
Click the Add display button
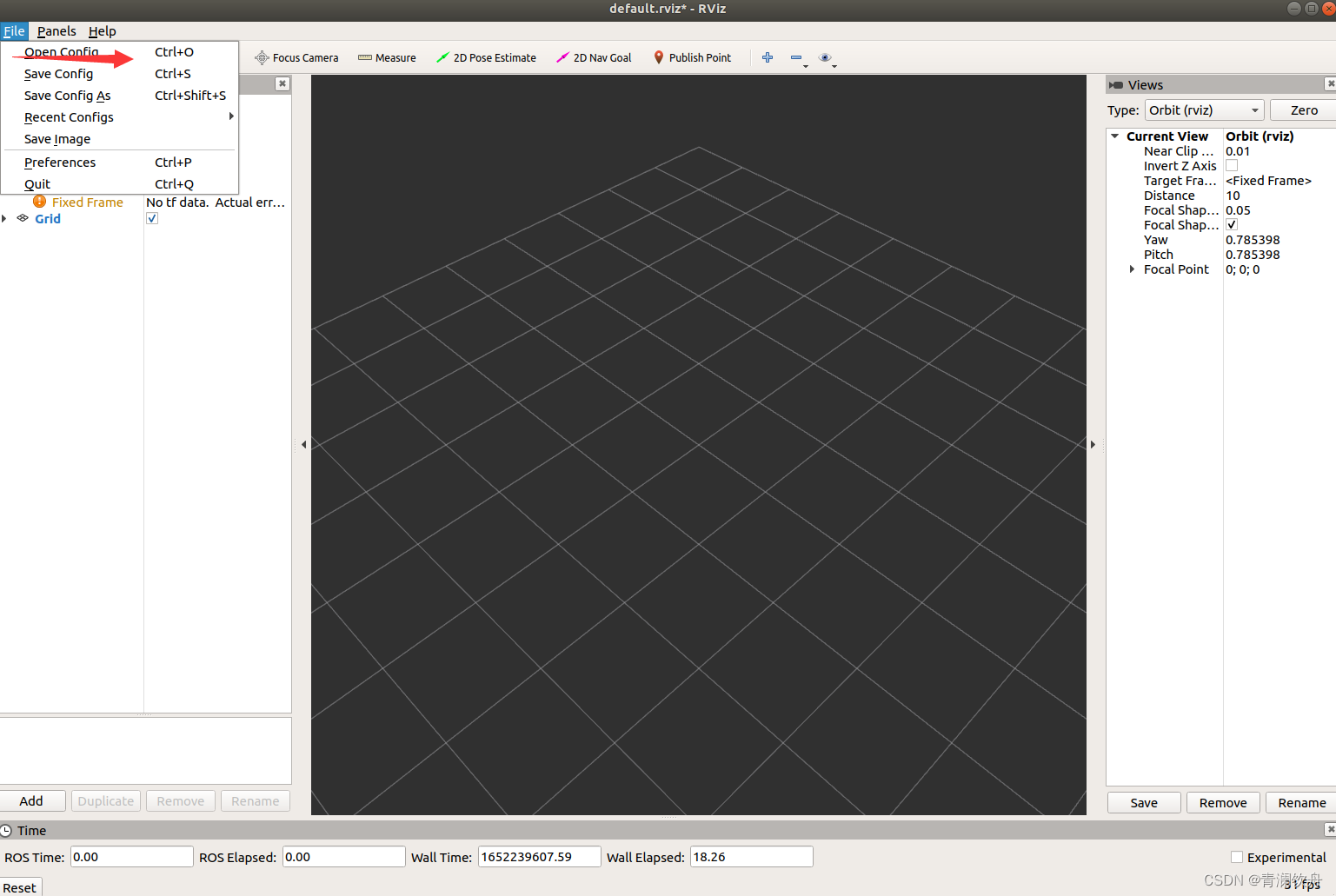click(32, 801)
